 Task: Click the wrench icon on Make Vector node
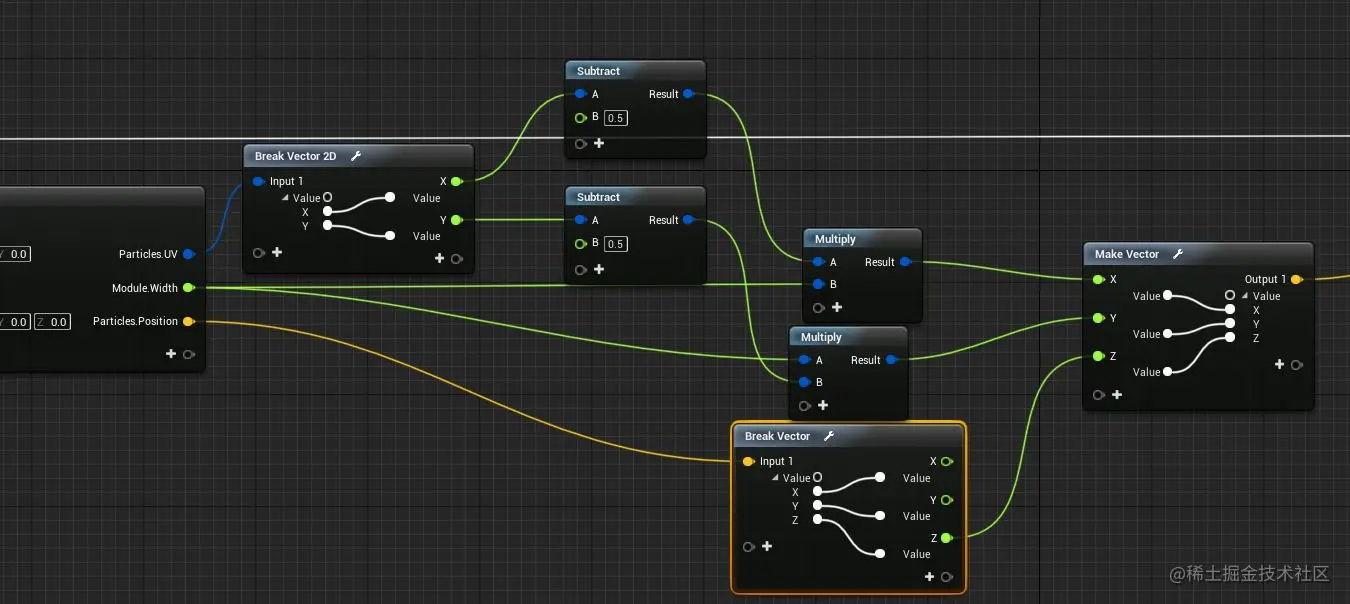point(1178,254)
